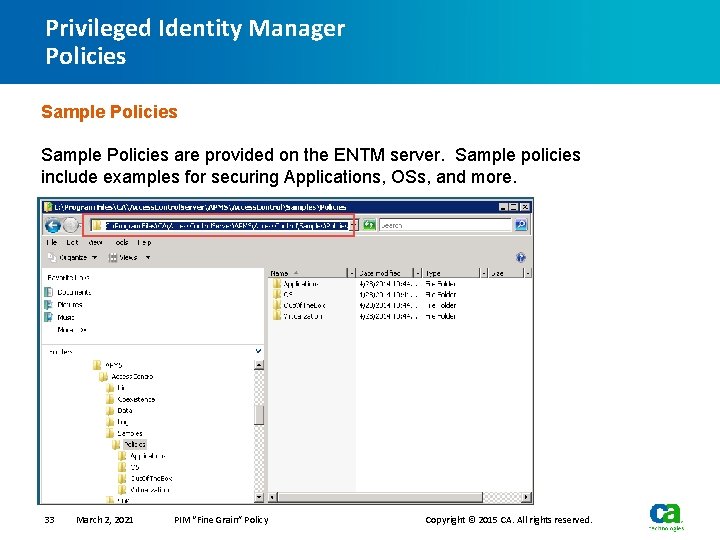Click the Coexistence folder icon in tree

pyautogui.click(x=110, y=399)
